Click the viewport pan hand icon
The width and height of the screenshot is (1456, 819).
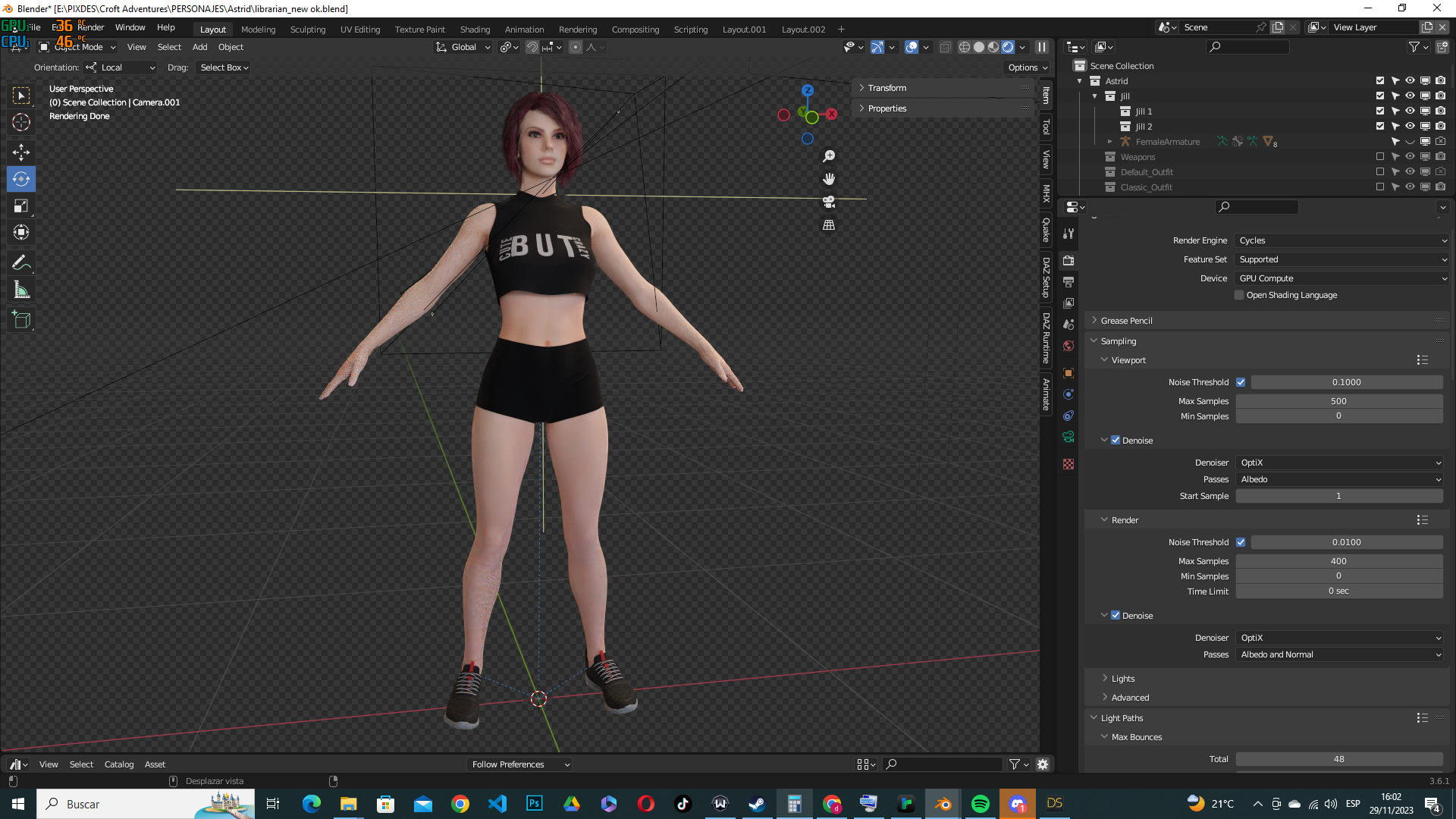[829, 179]
